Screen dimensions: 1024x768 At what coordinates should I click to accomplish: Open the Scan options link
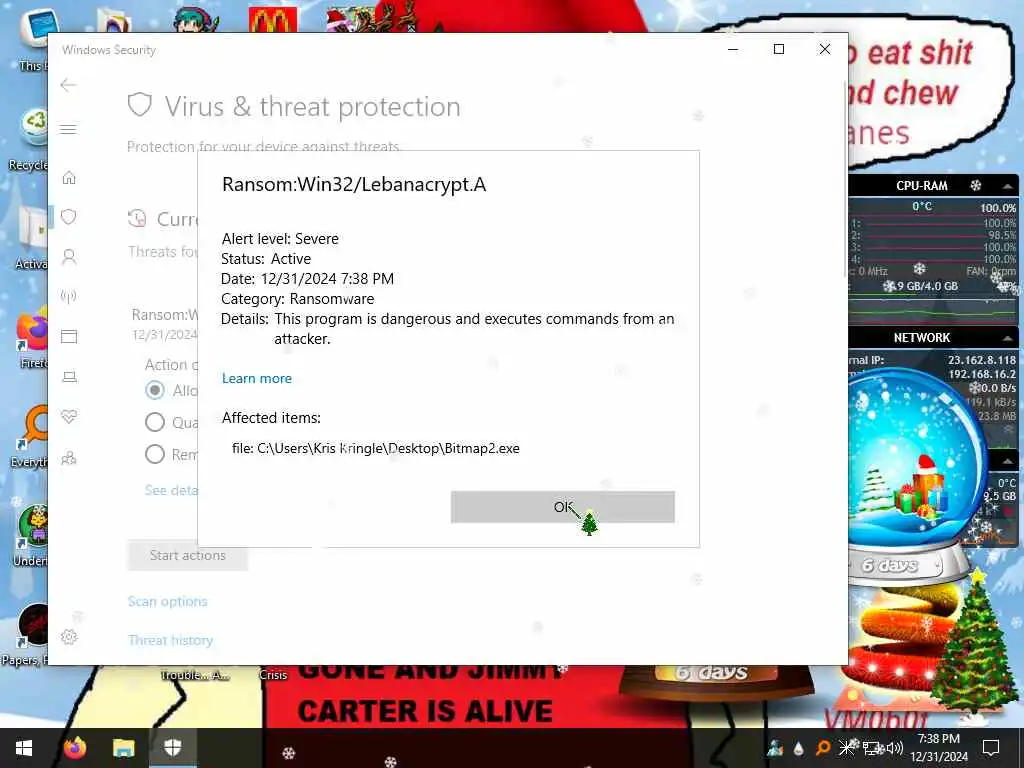(x=167, y=601)
